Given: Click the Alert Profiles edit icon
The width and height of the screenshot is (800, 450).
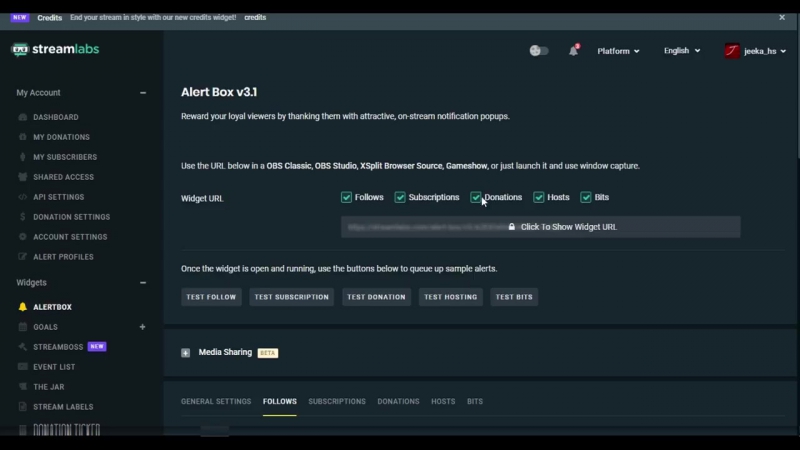Looking at the screenshot, I should pyautogui.click(x=22, y=256).
